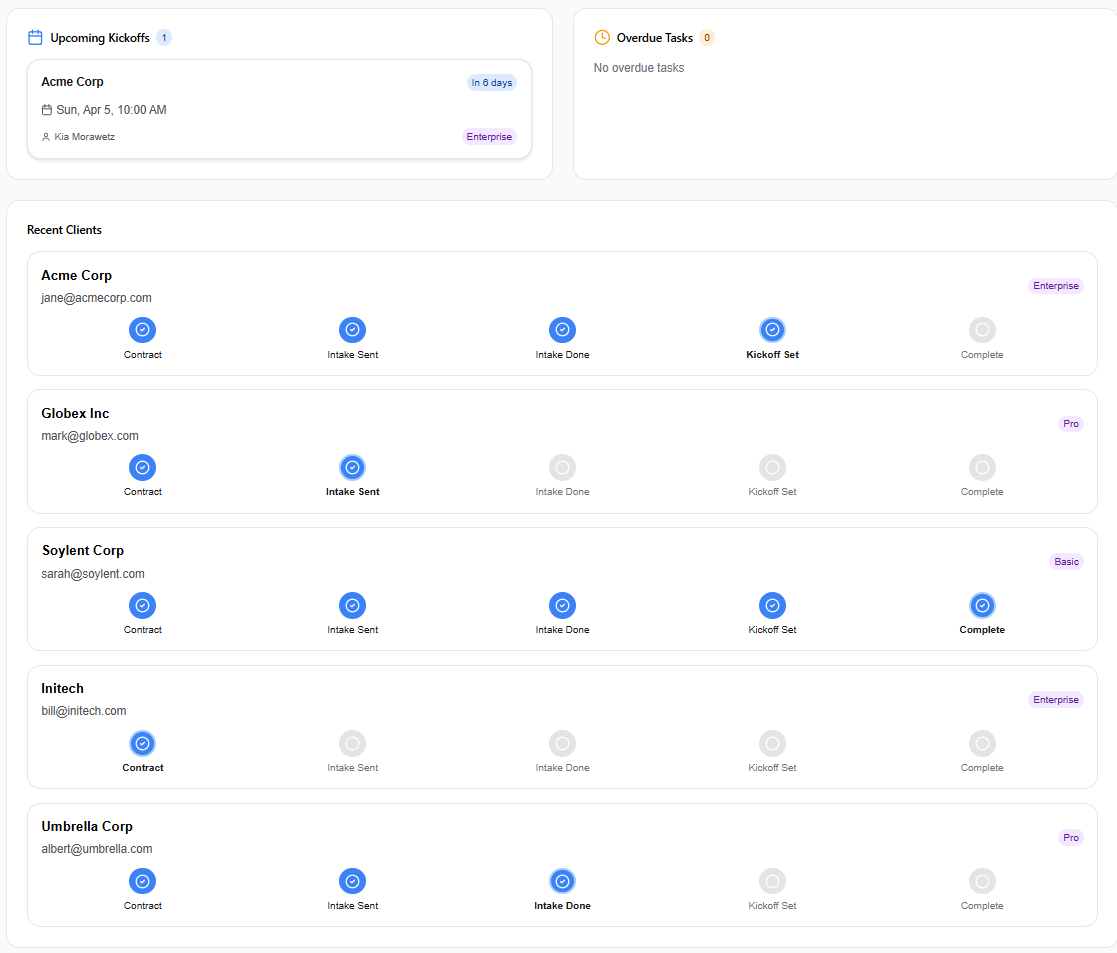Toggle the Intake Done stage for Globex Inc
This screenshot has height=953, width=1117.
pyautogui.click(x=562, y=467)
